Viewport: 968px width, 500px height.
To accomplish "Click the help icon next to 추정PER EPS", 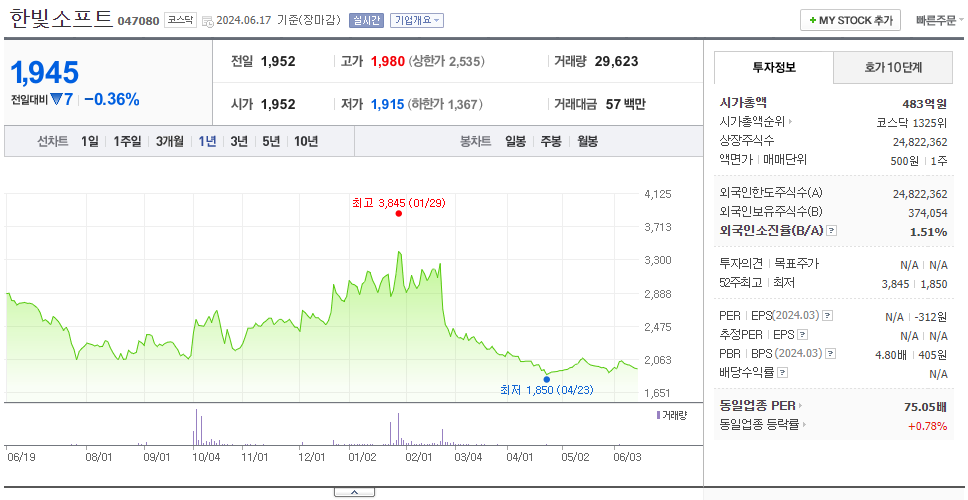I will (802, 335).
